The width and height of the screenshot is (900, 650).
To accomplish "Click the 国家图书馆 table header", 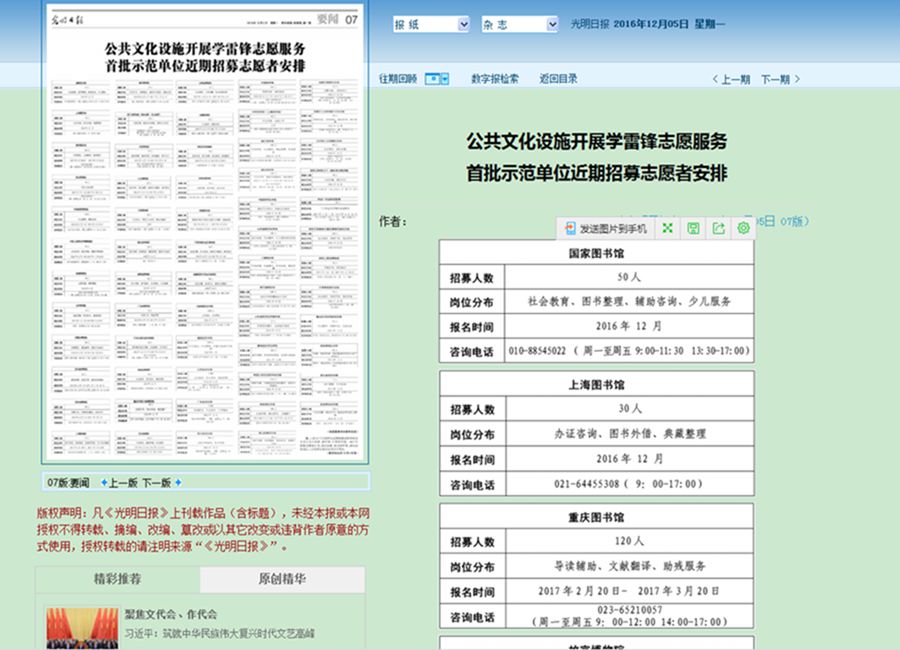I will coord(596,253).
